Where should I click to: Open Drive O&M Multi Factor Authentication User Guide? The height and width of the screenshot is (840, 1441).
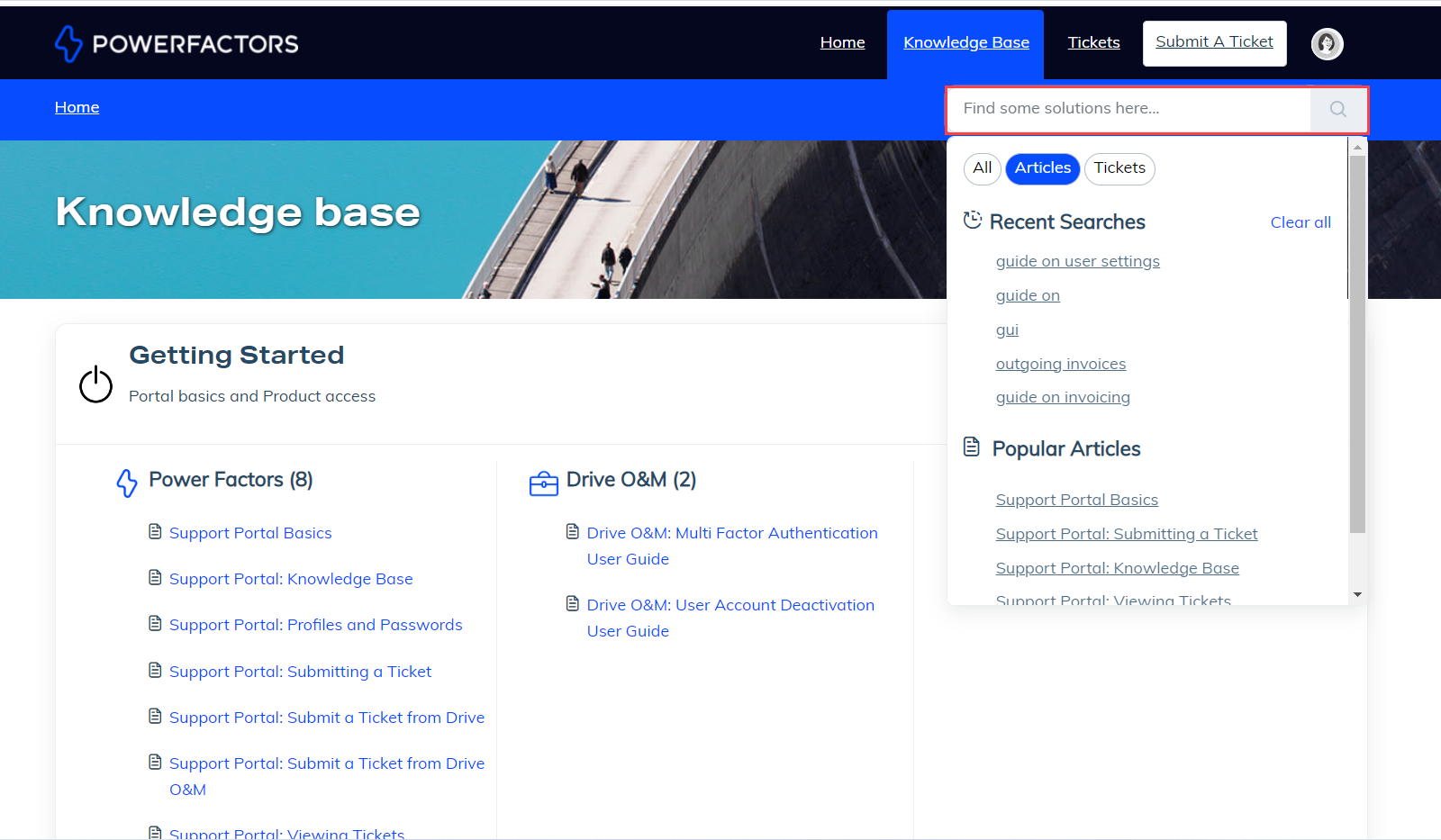pyautogui.click(x=732, y=546)
